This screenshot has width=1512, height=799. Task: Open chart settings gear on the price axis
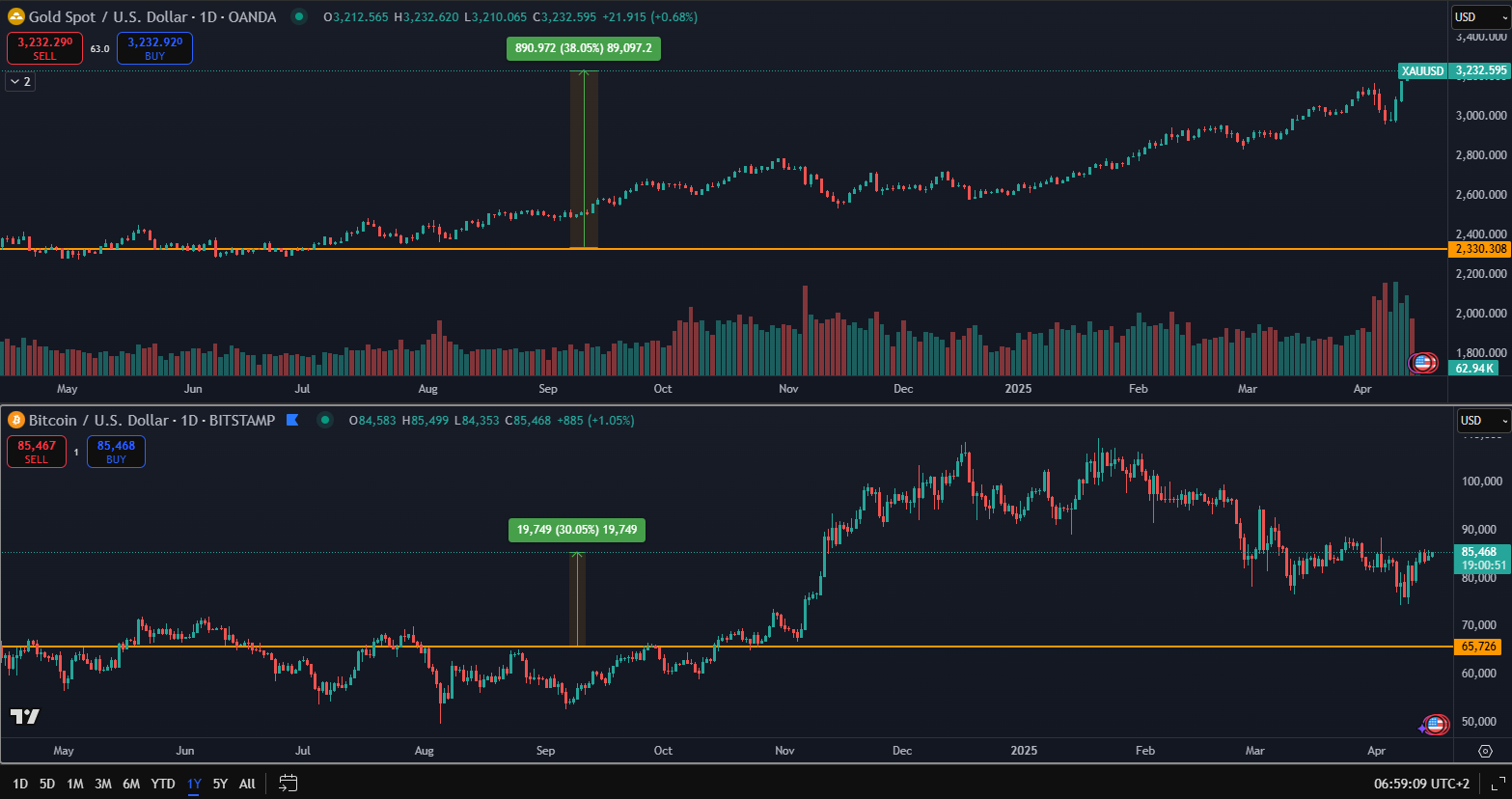[1486, 751]
